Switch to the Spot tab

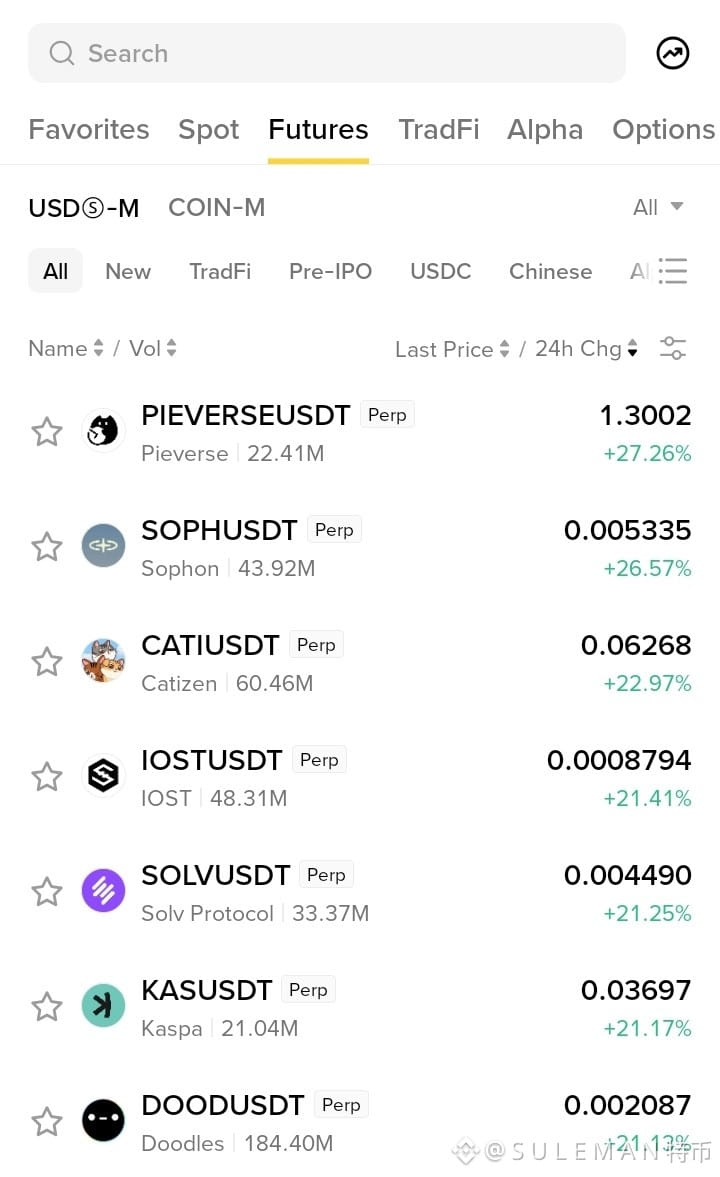coord(208,130)
